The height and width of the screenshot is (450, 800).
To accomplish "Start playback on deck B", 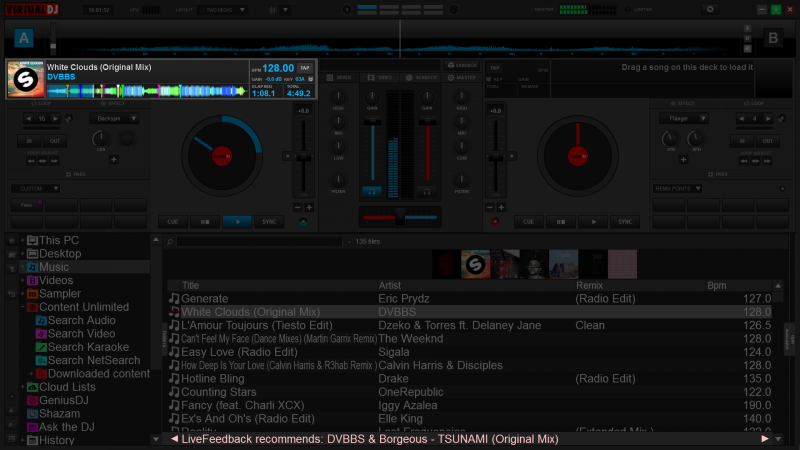I will (x=593, y=222).
